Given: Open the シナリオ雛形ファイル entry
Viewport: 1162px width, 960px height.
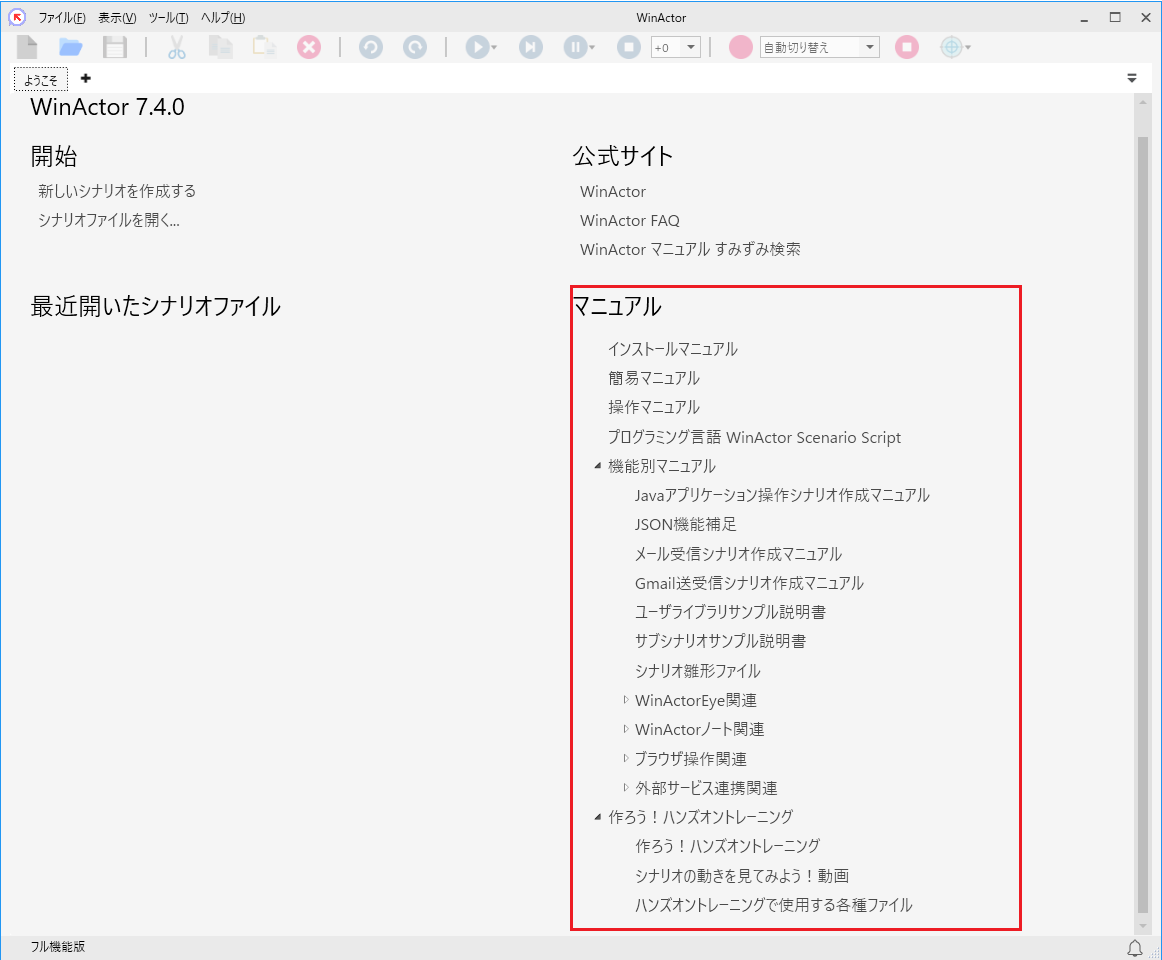Looking at the screenshot, I should pyautogui.click(x=697, y=671).
